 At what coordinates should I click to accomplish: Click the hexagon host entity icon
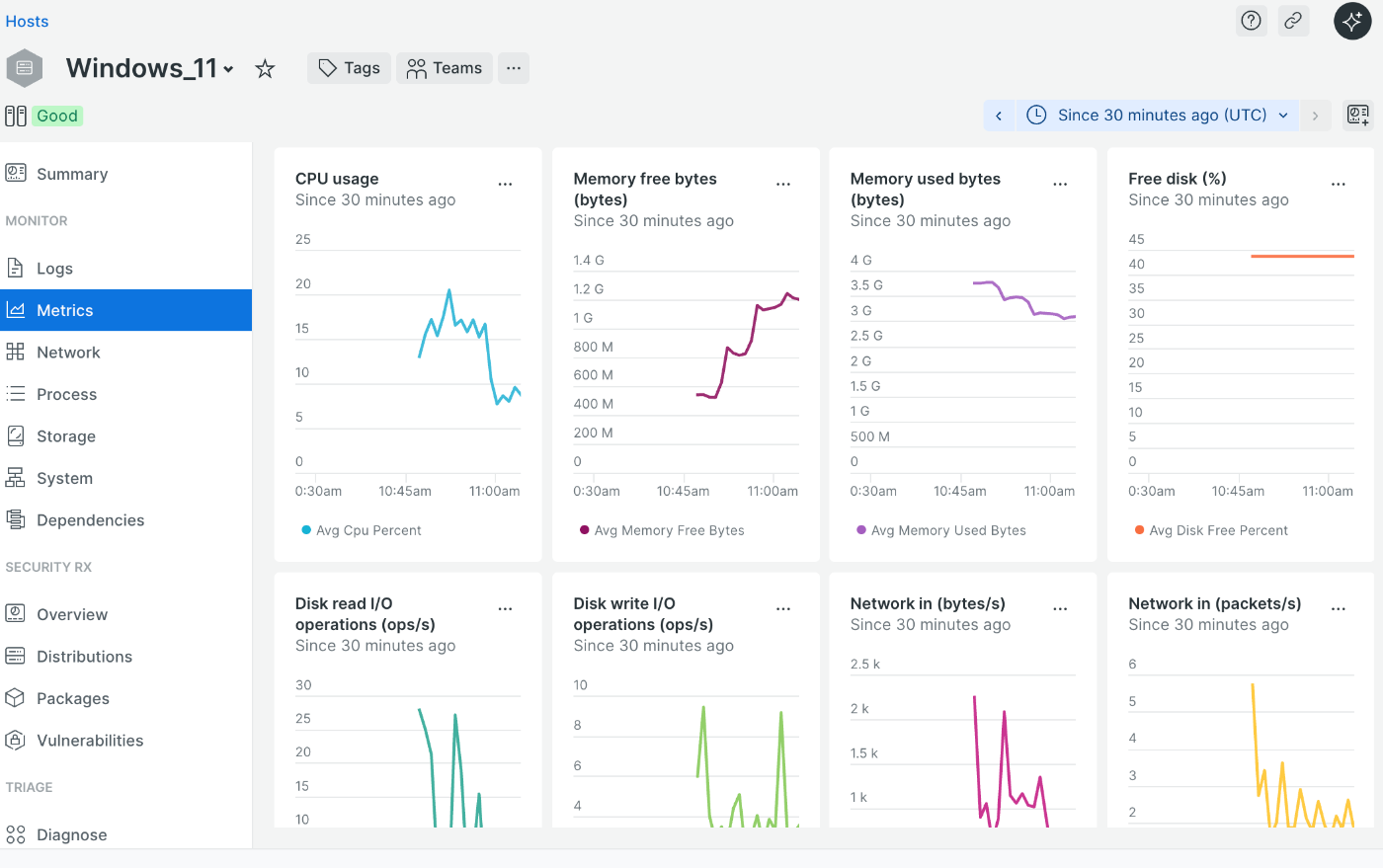25,68
